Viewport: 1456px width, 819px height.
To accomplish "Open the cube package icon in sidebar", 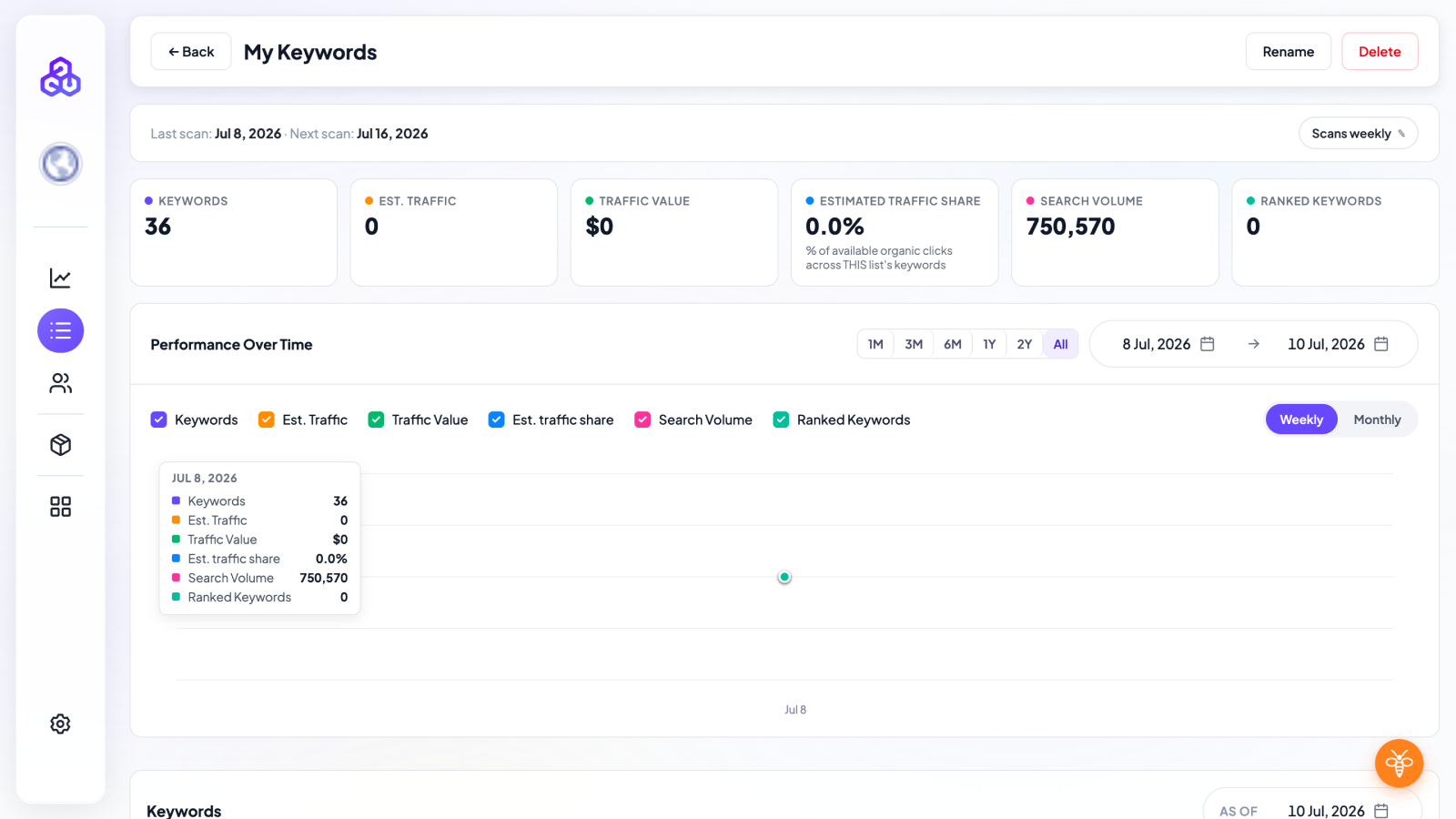I will click(x=60, y=445).
